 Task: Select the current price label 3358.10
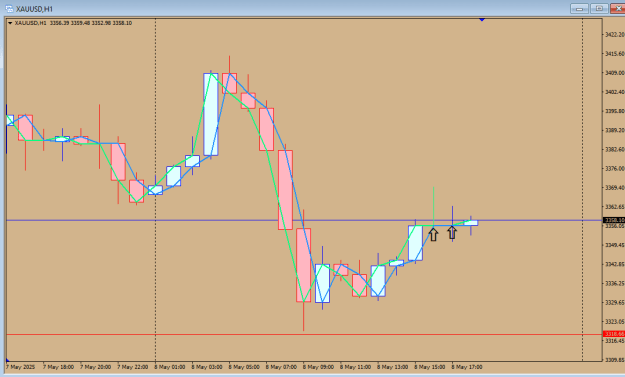614,220
